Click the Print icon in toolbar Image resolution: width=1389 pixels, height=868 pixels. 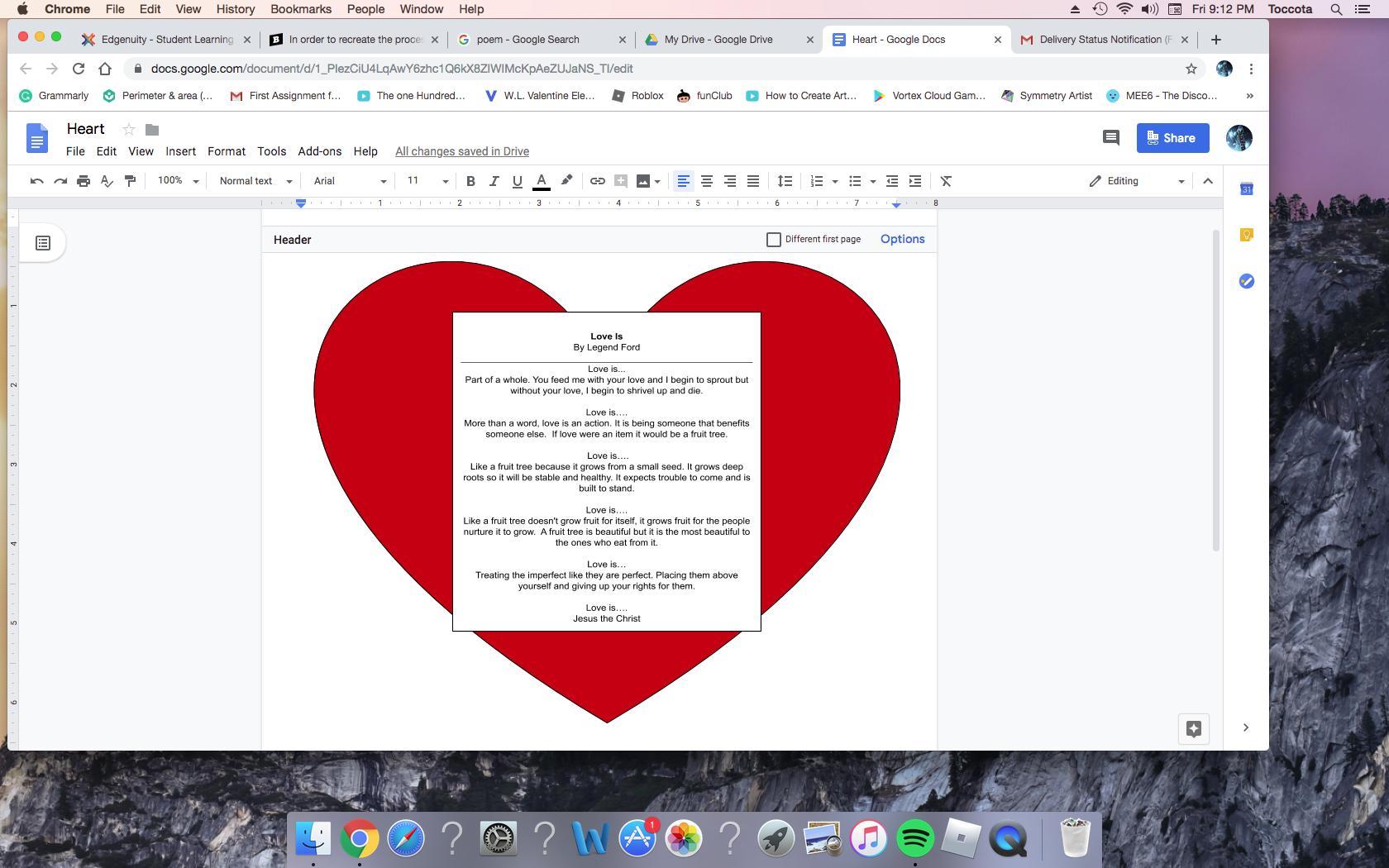click(x=84, y=181)
